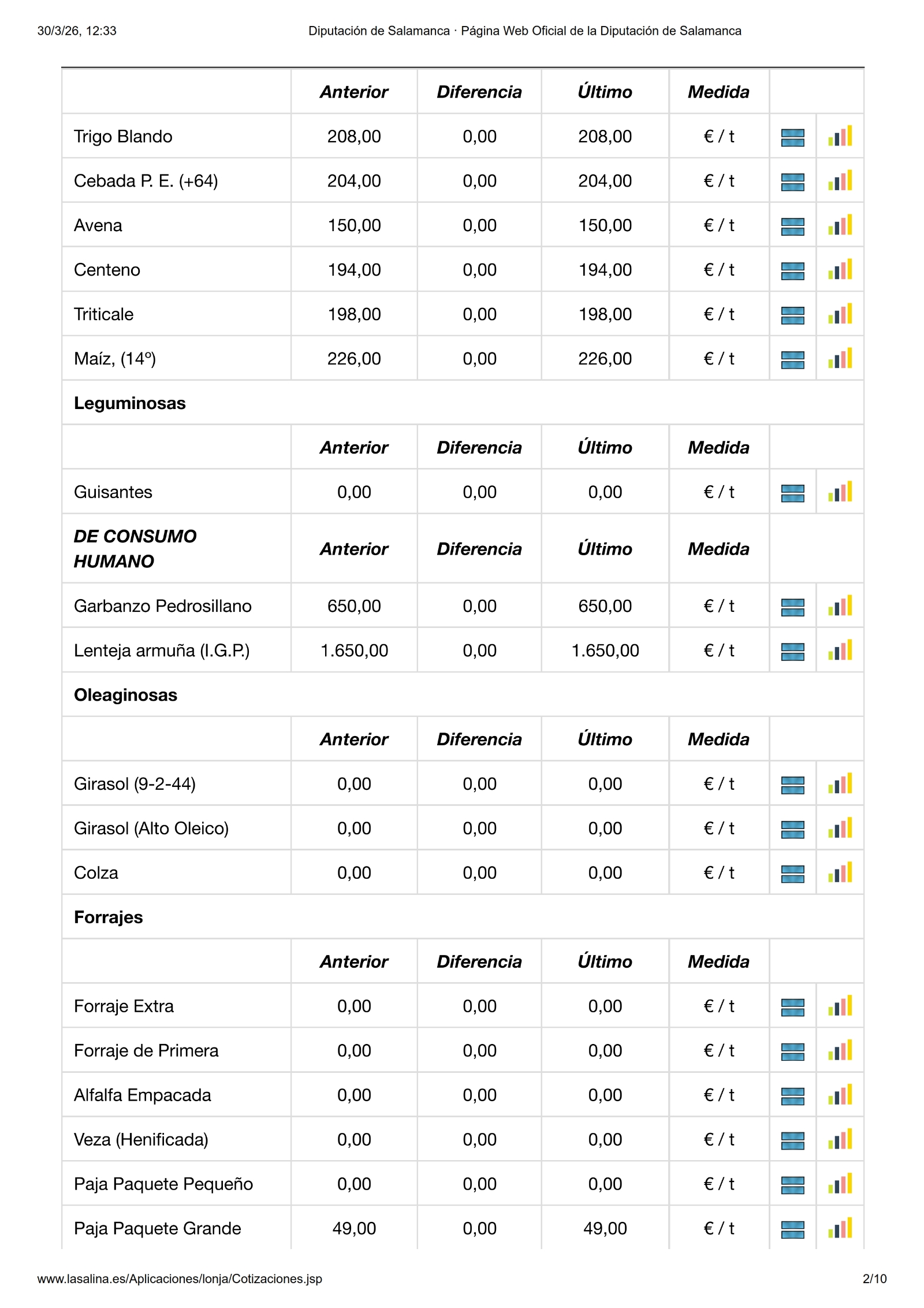
Task: Click the Forrajes section heading
Action: tap(108, 917)
